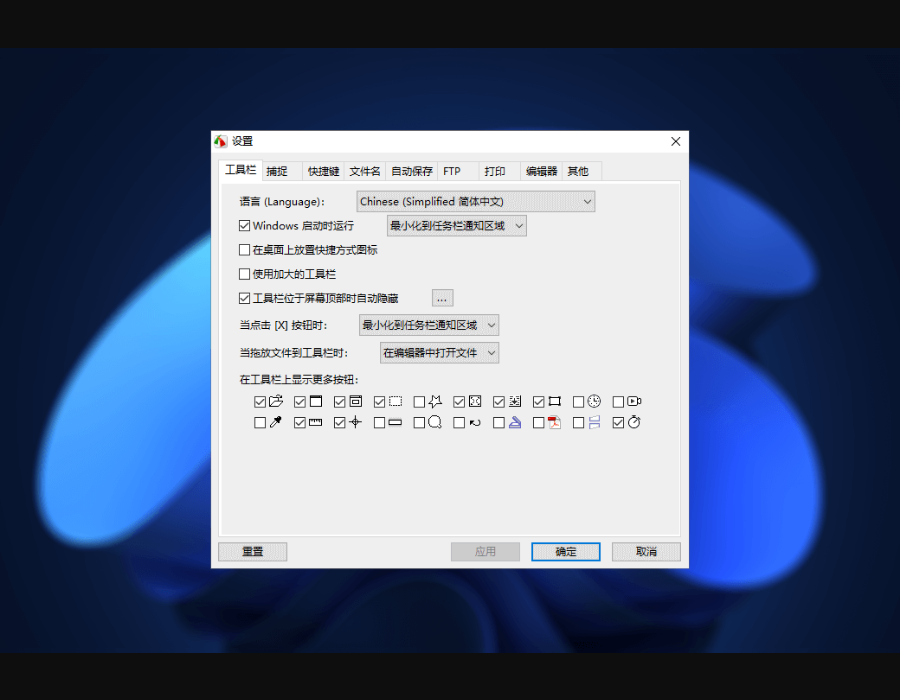The image size is (900, 700).
Task: Open the 语言 (Language) dropdown
Action: (x=475, y=201)
